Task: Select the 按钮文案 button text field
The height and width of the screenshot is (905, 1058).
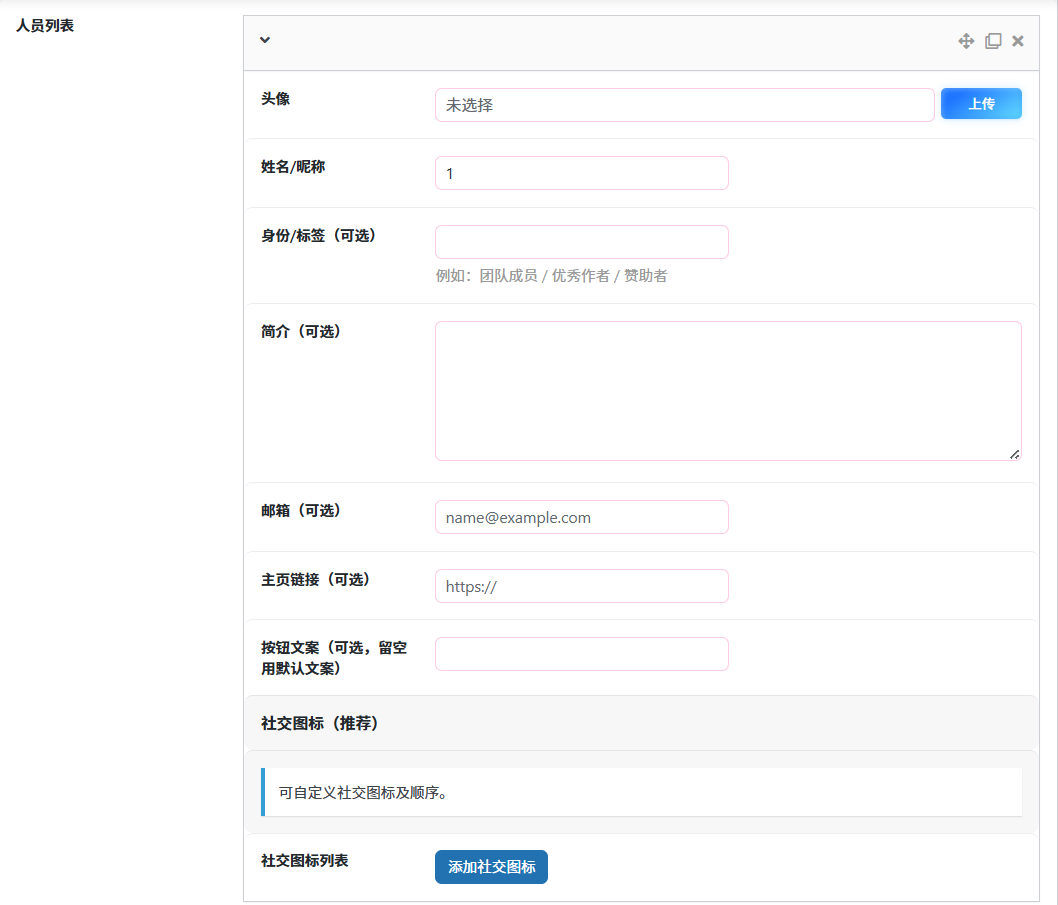Action: [x=581, y=654]
